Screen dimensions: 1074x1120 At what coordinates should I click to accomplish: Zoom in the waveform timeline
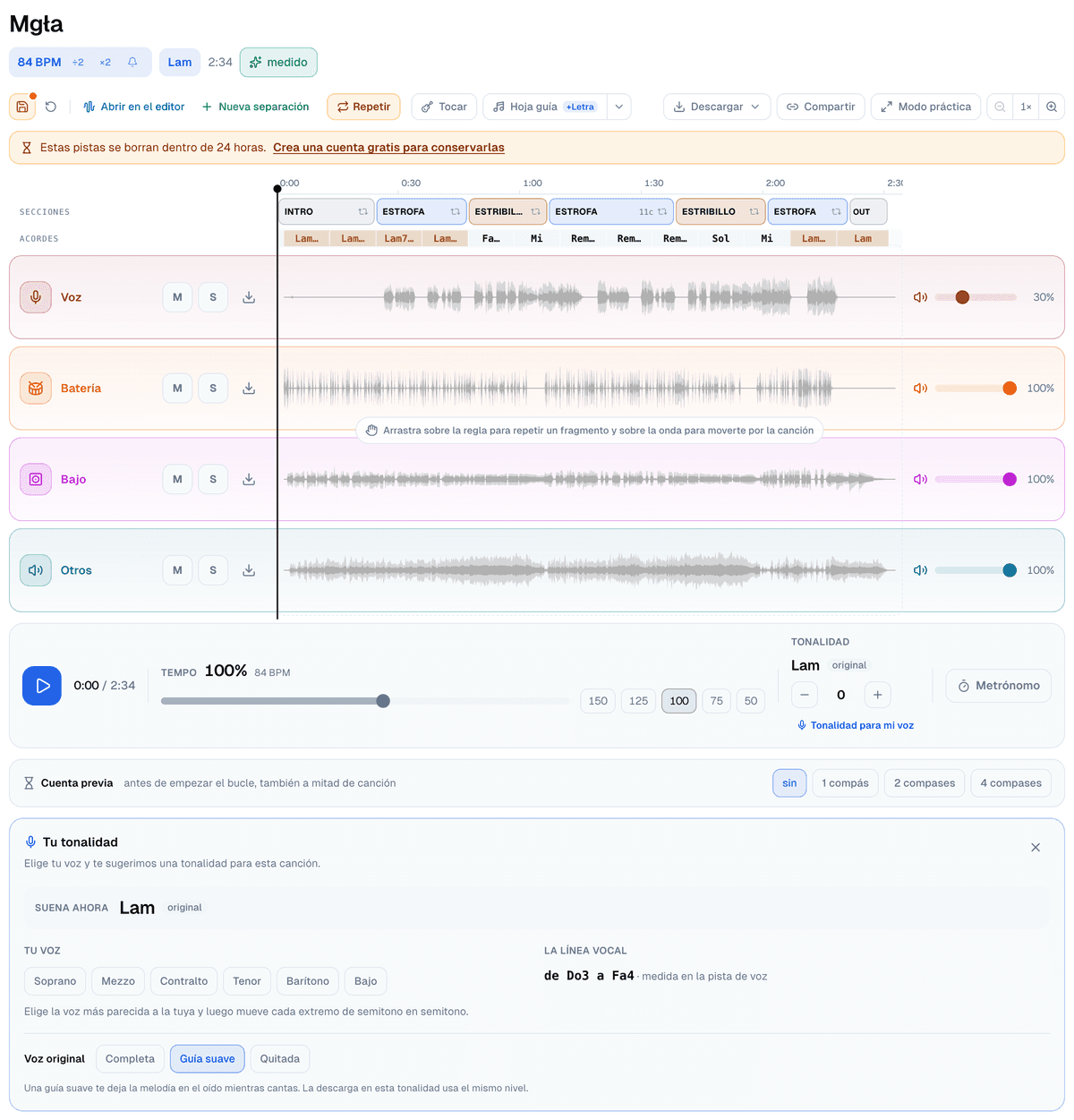point(1052,107)
